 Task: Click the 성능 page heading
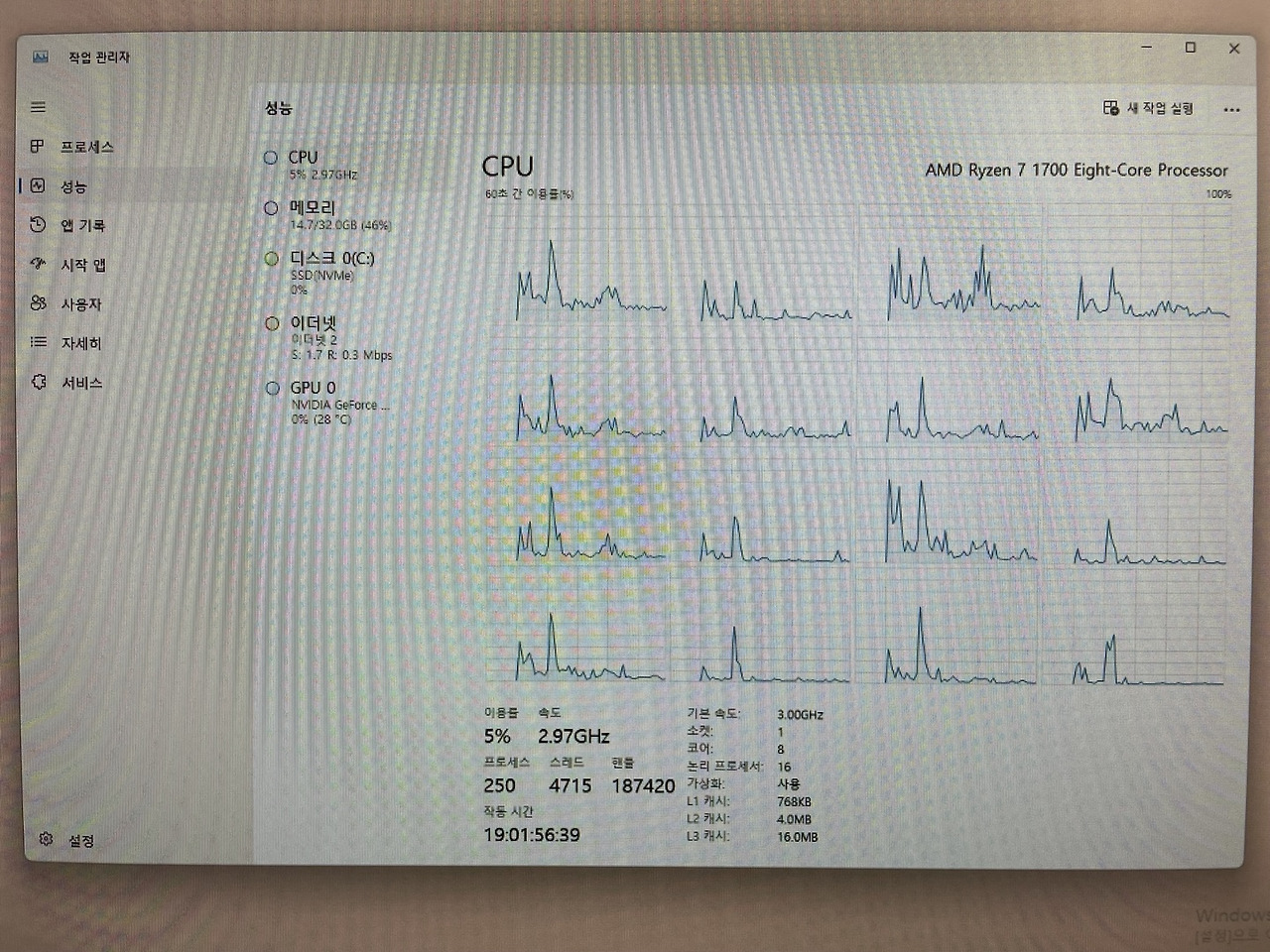(278, 108)
